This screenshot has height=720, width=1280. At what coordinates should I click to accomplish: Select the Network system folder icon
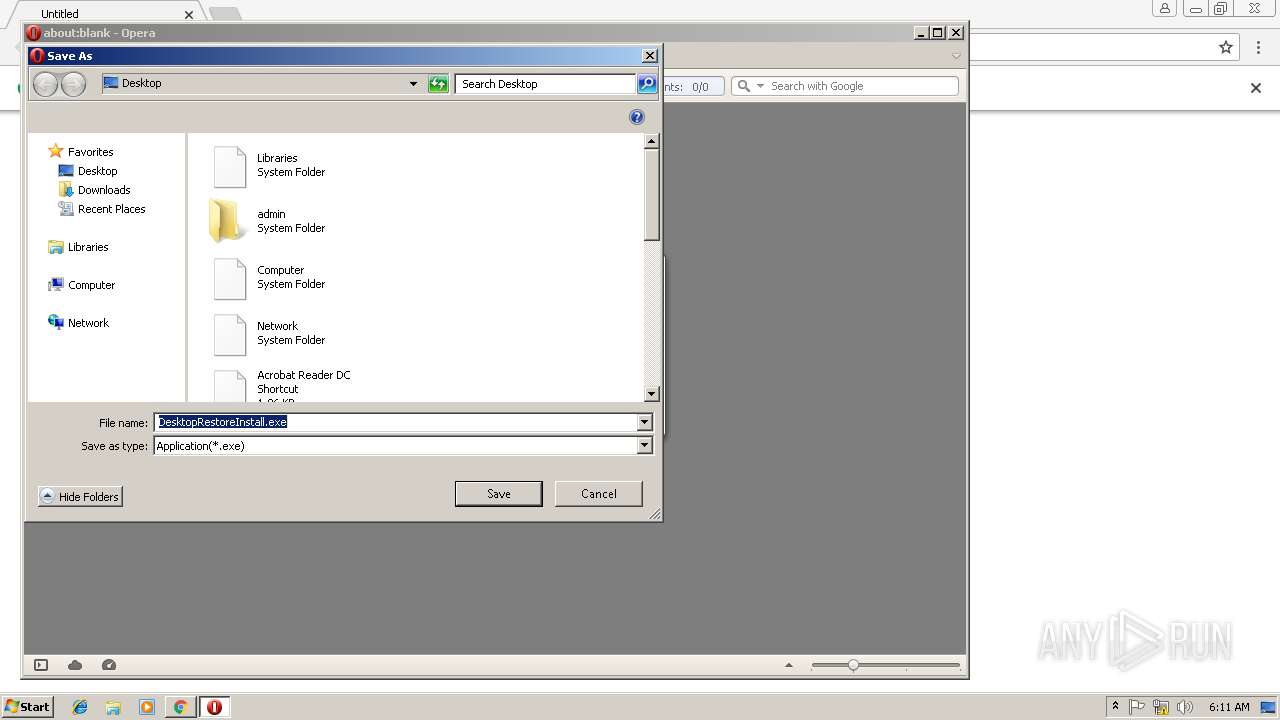(230, 334)
